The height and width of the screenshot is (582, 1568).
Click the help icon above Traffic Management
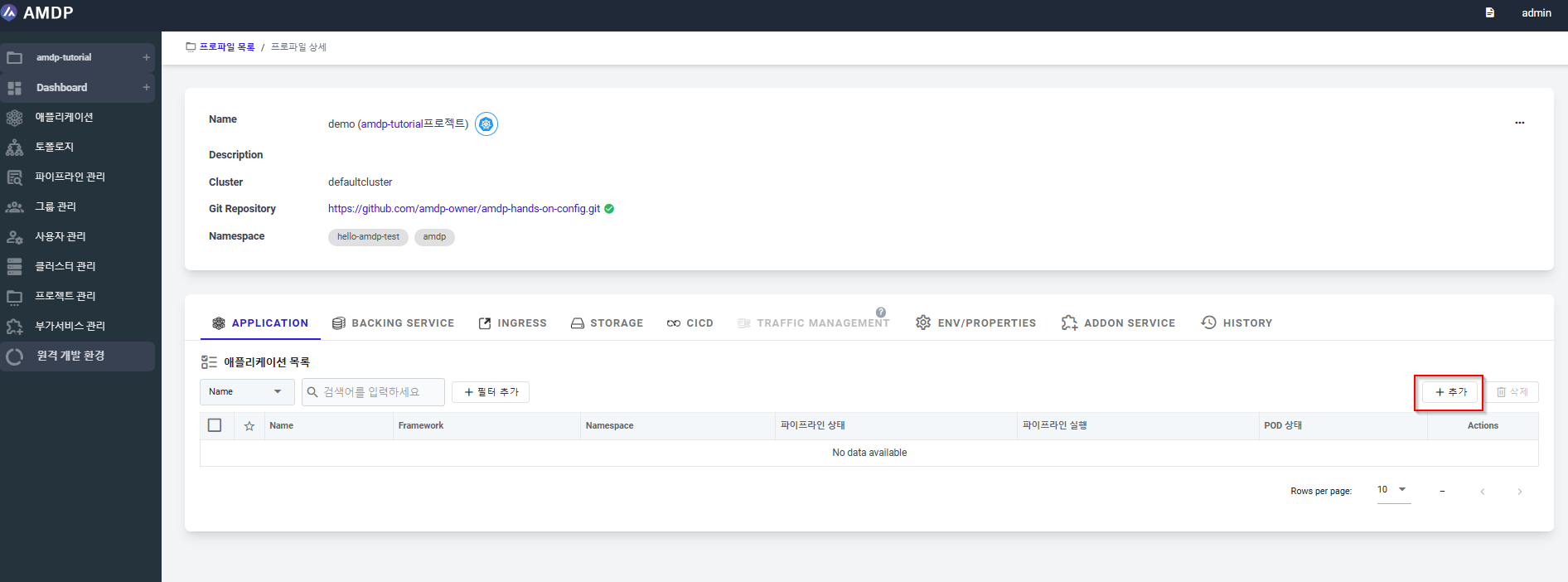click(881, 313)
